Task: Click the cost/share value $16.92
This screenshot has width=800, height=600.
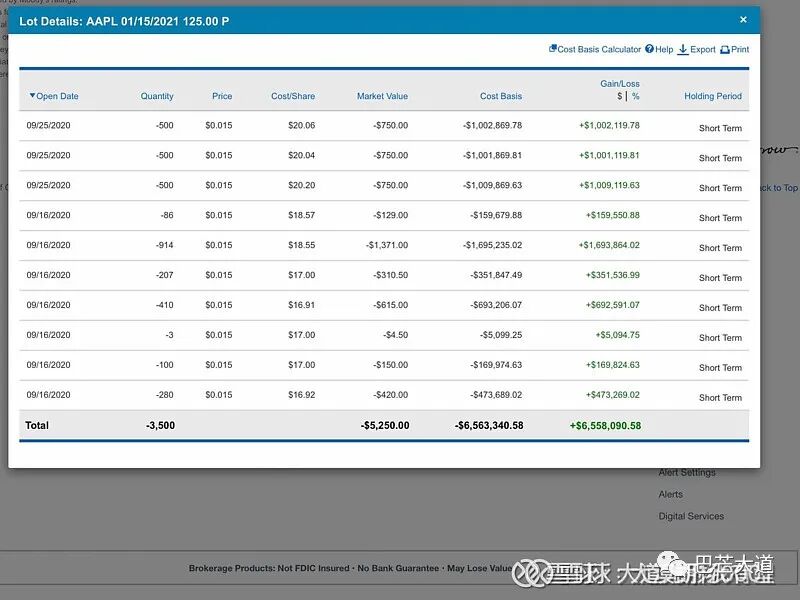Action: 301,395
